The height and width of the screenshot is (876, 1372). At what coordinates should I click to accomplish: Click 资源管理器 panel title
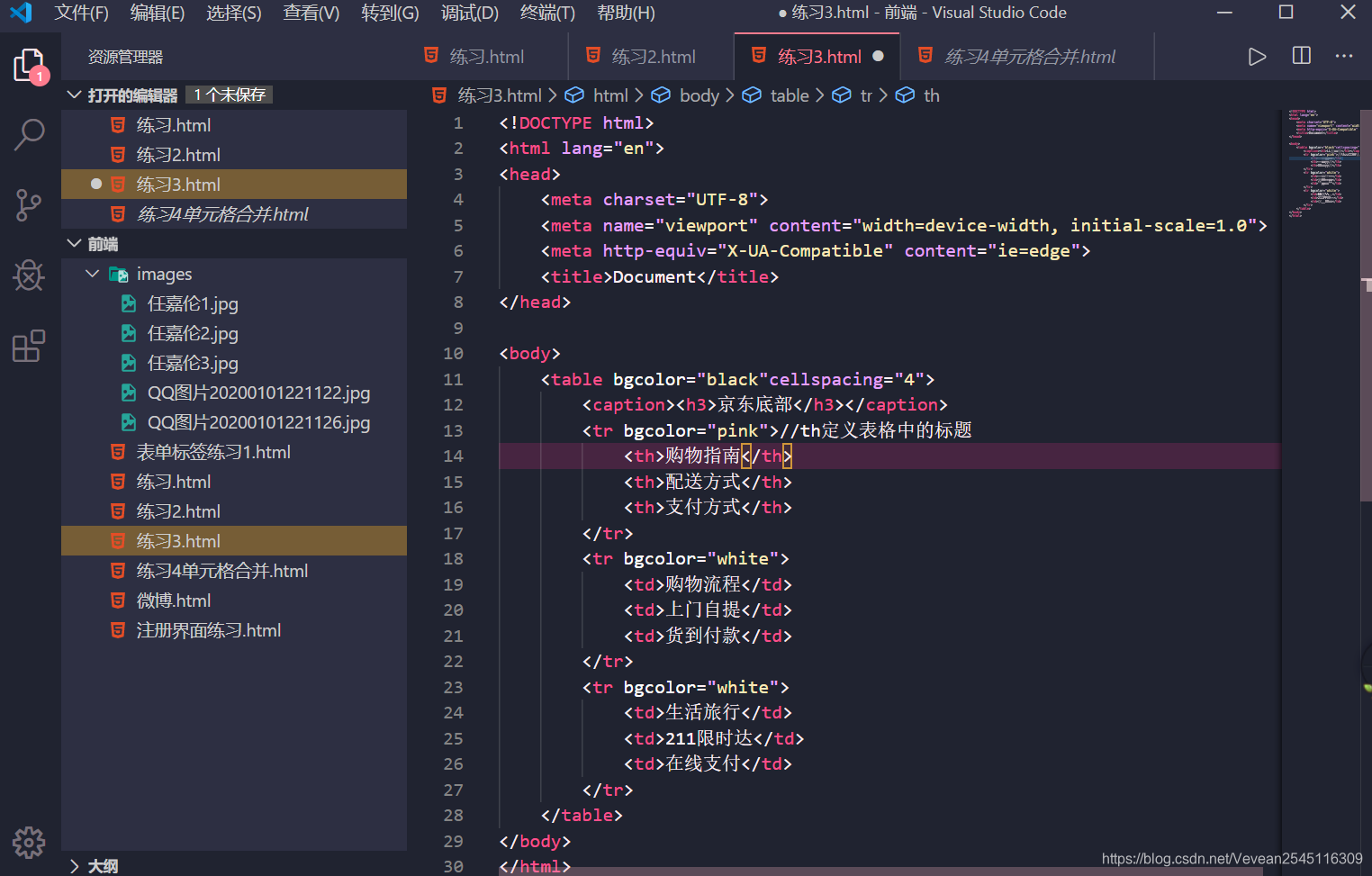[x=125, y=57]
